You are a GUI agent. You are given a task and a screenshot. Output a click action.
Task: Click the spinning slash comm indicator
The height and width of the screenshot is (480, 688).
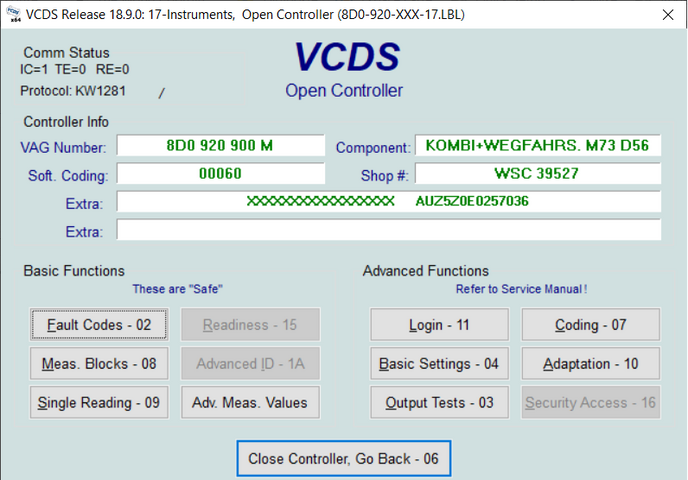(x=161, y=93)
